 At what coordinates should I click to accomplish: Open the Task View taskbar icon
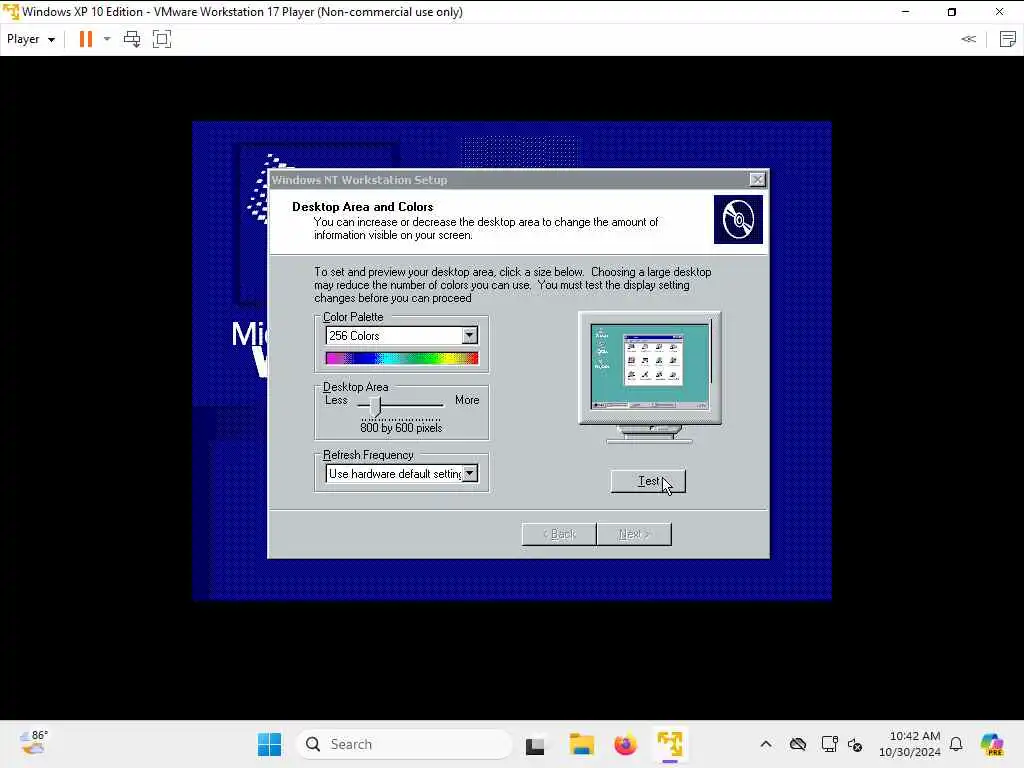pyautogui.click(x=535, y=745)
